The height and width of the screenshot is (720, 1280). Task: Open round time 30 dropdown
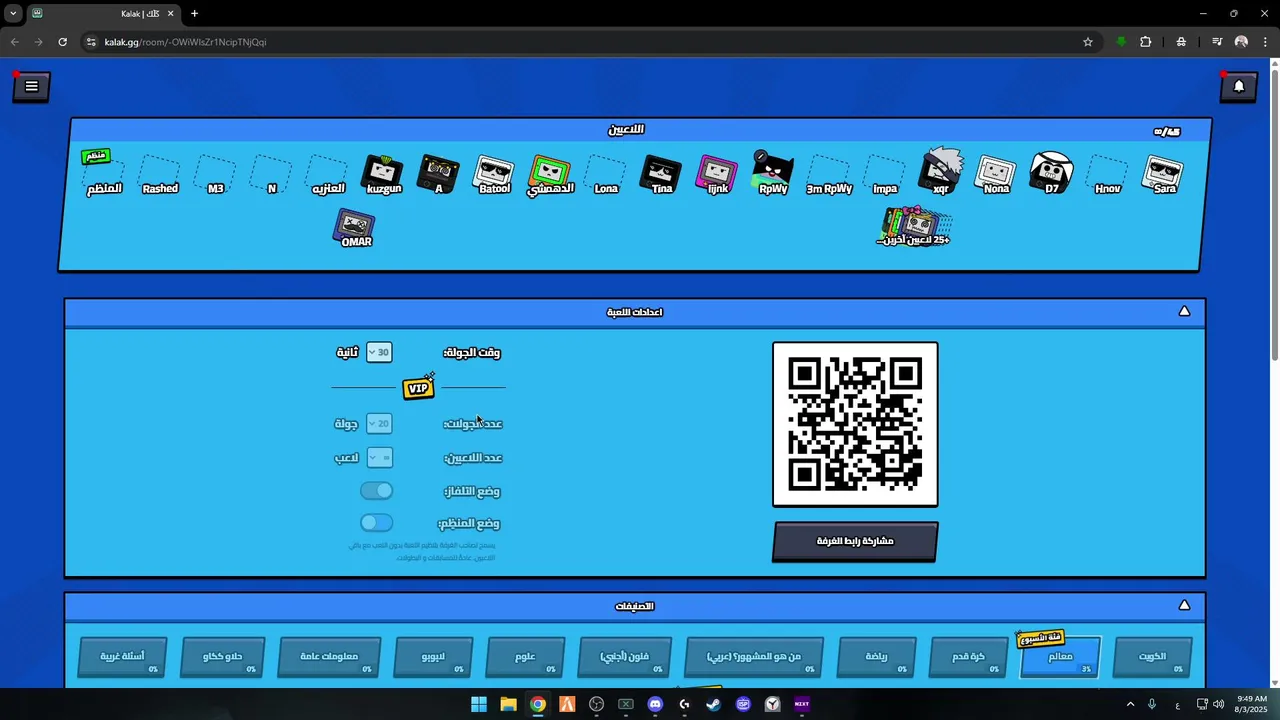click(379, 352)
